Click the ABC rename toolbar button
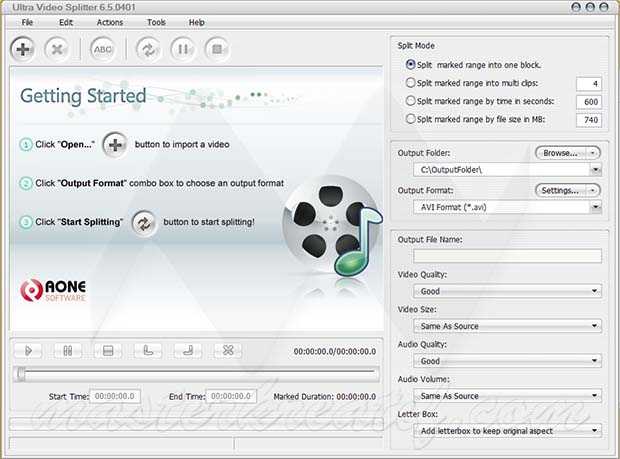This screenshot has height=459, width=620. click(x=103, y=49)
